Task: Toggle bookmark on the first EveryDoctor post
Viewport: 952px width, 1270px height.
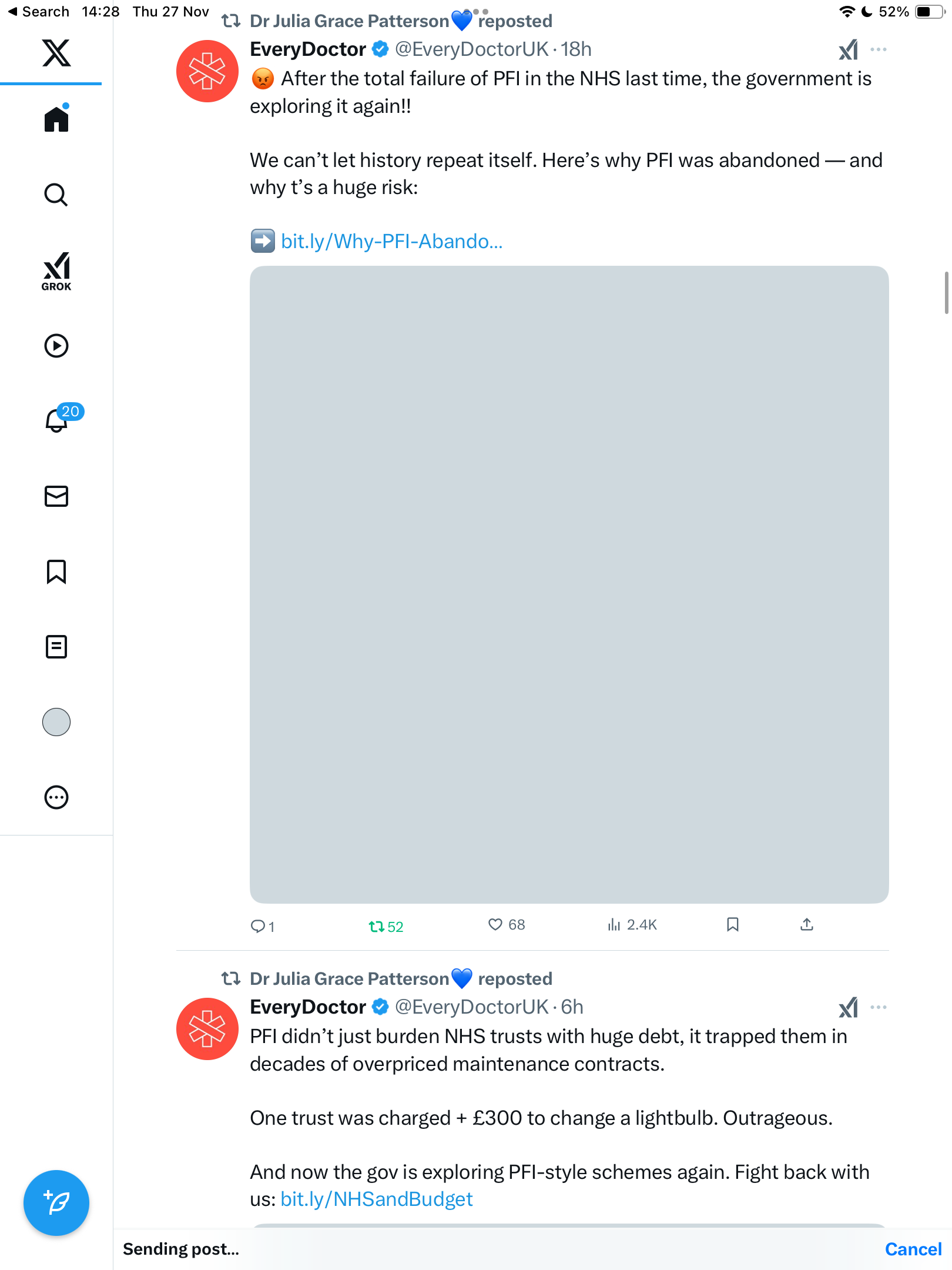Action: tap(732, 925)
